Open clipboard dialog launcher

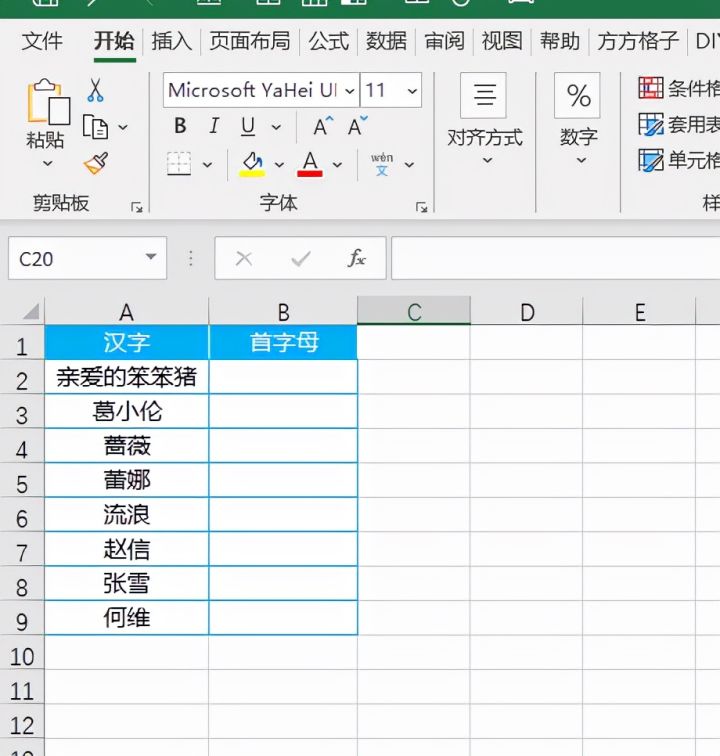(136, 207)
